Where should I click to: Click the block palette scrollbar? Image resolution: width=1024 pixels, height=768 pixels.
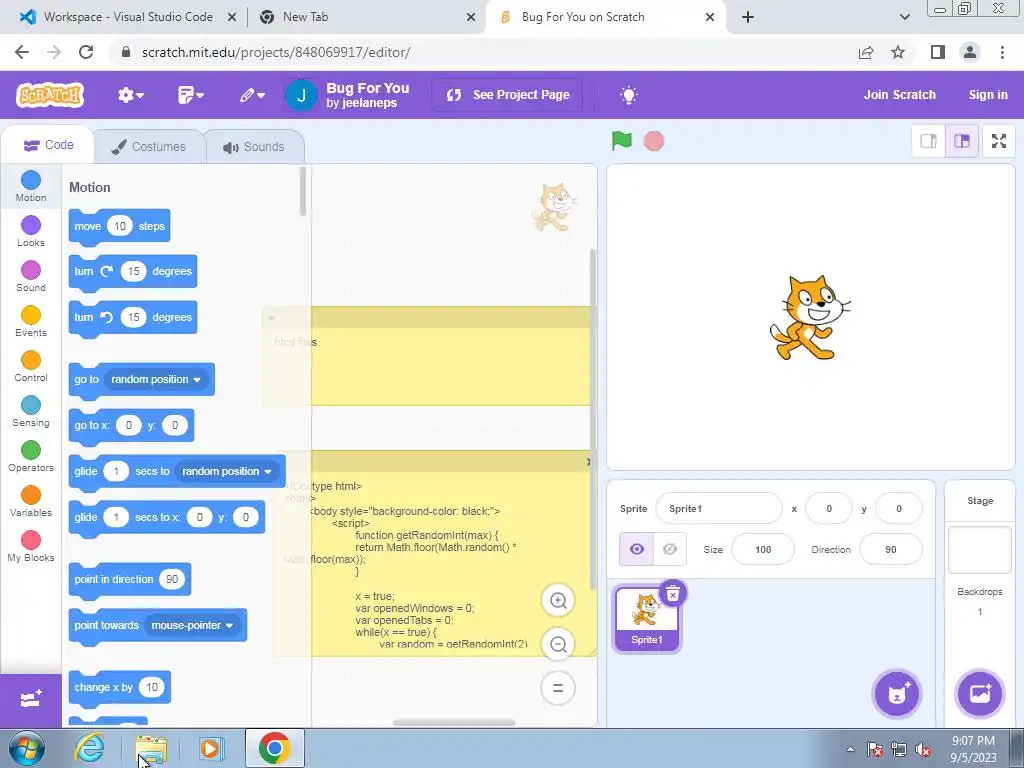(x=302, y=191)
